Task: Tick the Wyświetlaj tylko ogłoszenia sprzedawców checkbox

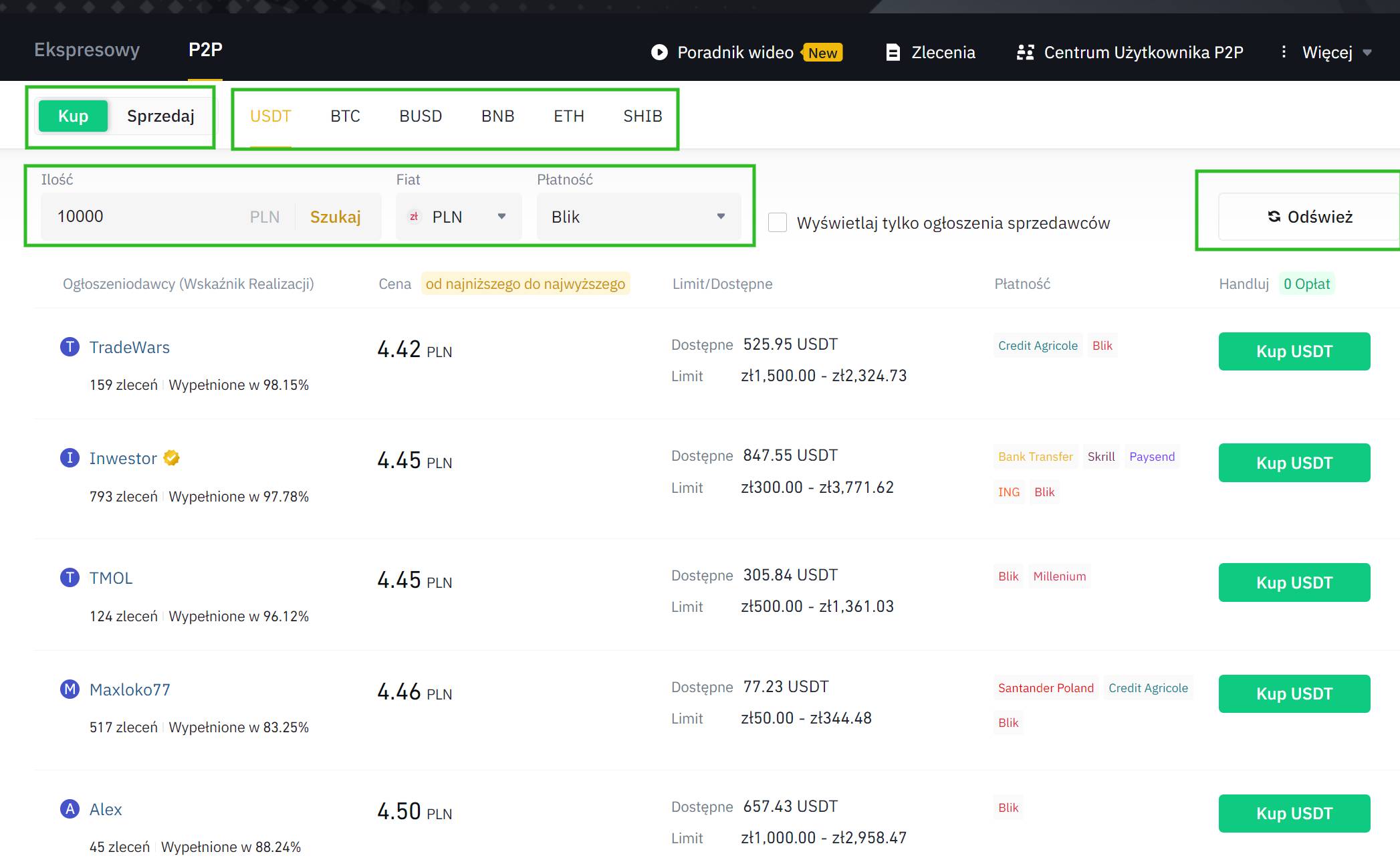Action: coord(778,223)
